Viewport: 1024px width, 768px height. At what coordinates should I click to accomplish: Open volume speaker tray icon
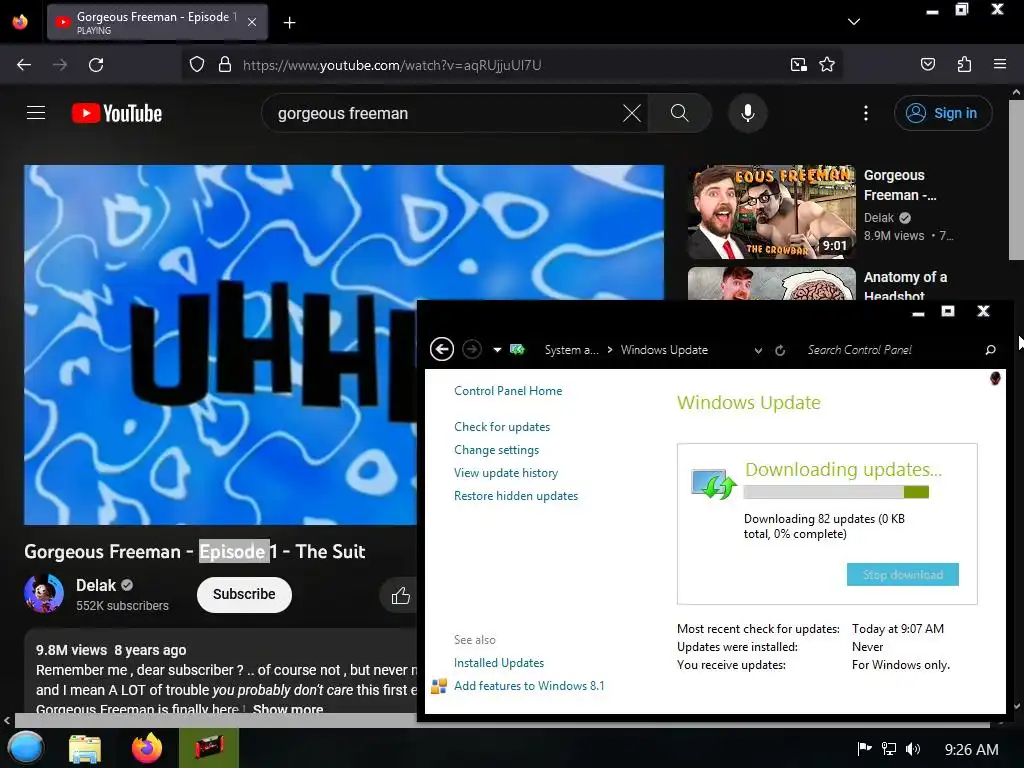913,749
